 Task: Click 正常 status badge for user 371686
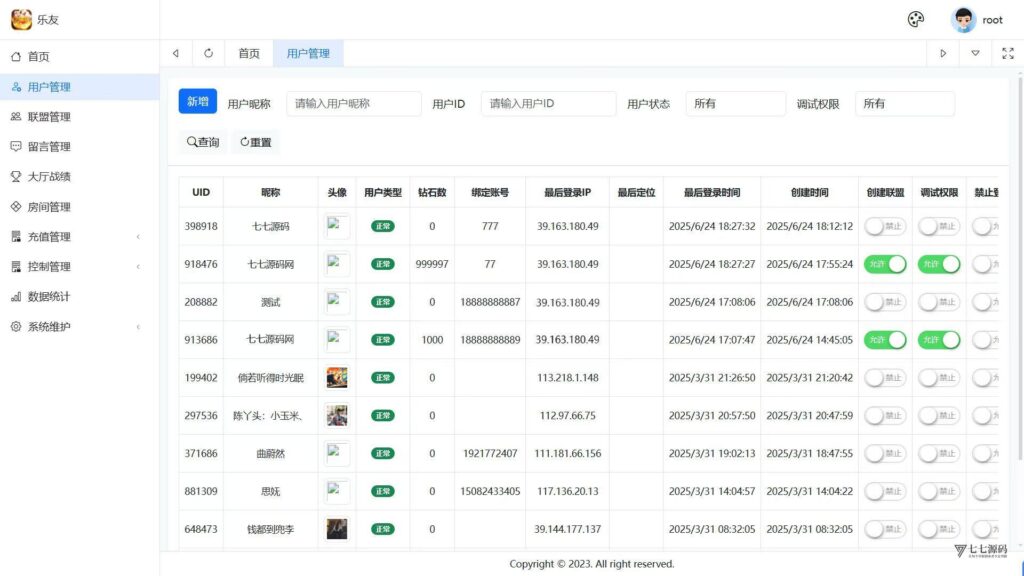point(383,453)
